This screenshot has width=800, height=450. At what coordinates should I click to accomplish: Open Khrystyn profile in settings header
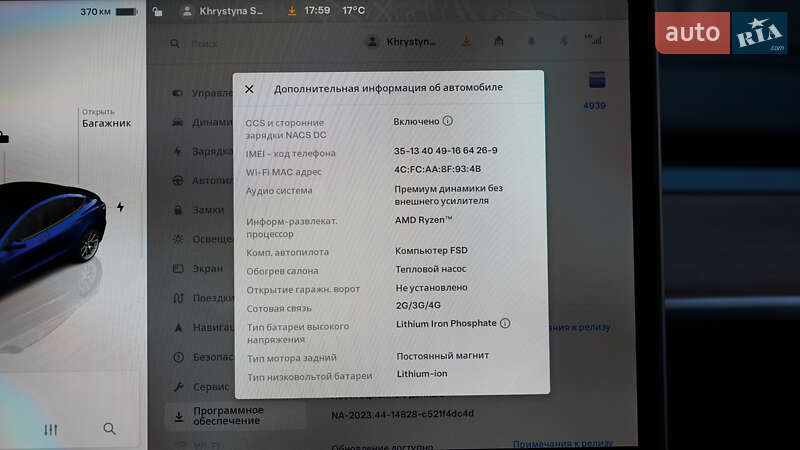click(401, 42)
